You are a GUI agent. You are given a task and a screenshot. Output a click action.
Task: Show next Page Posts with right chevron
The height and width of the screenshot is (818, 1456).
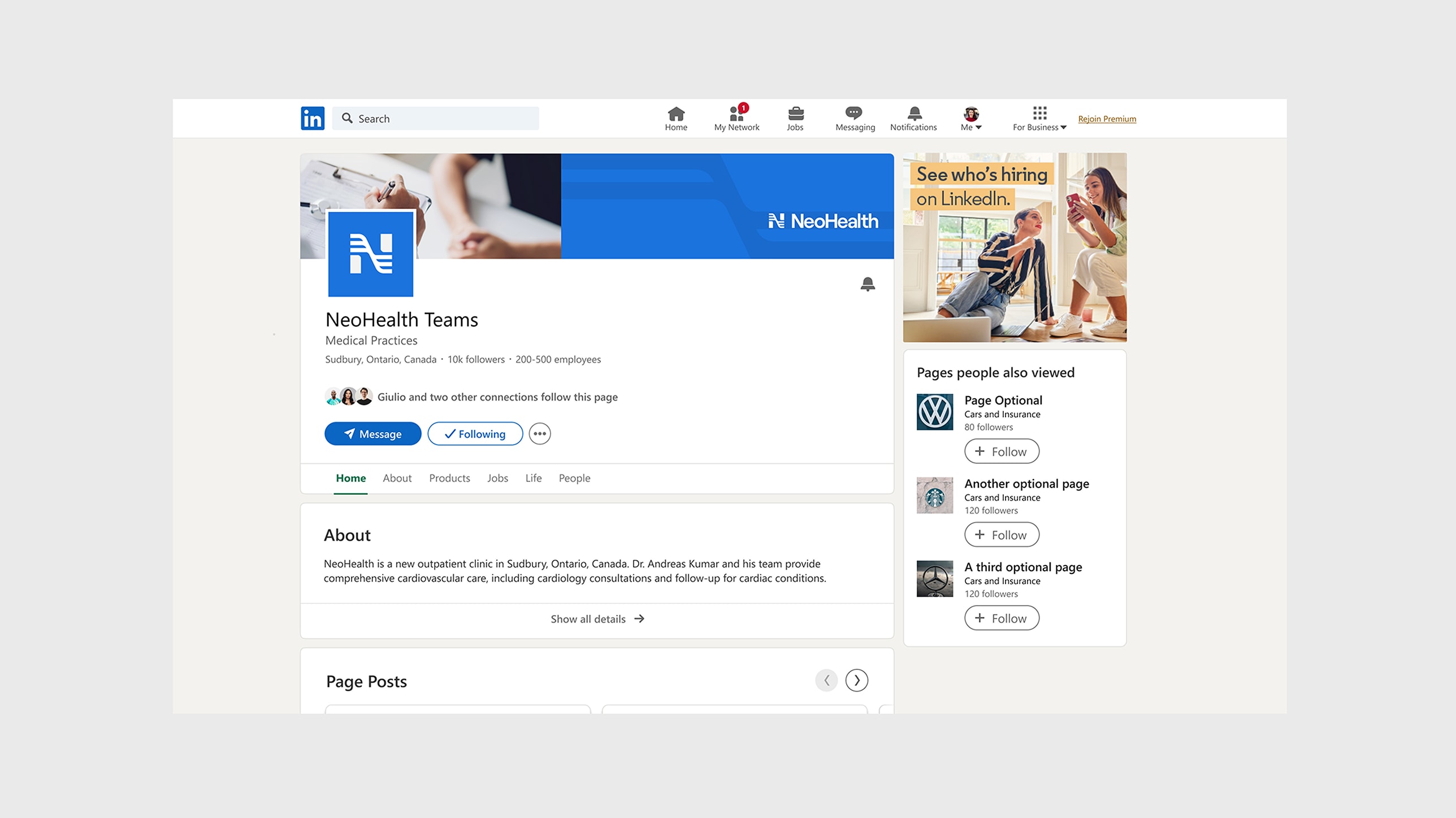(856, 680)
